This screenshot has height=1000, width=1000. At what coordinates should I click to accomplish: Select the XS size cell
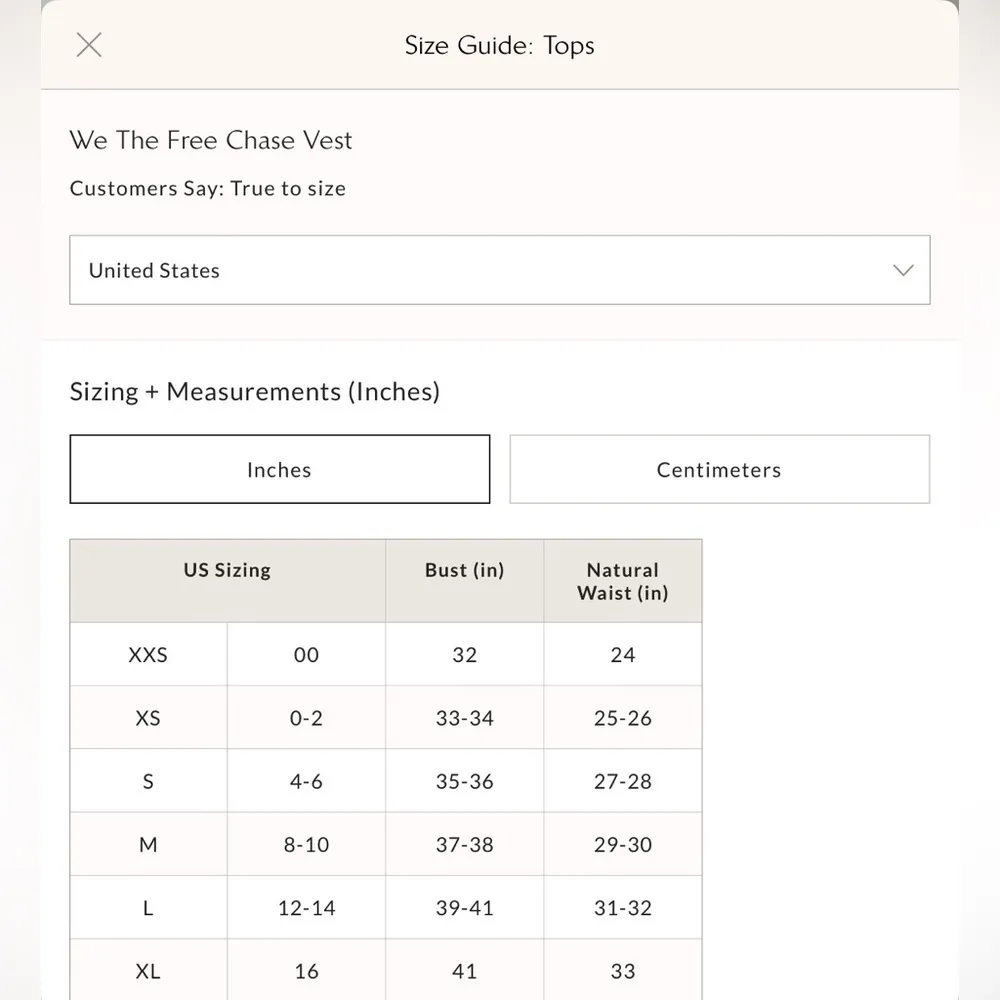[x=148, y=718]
